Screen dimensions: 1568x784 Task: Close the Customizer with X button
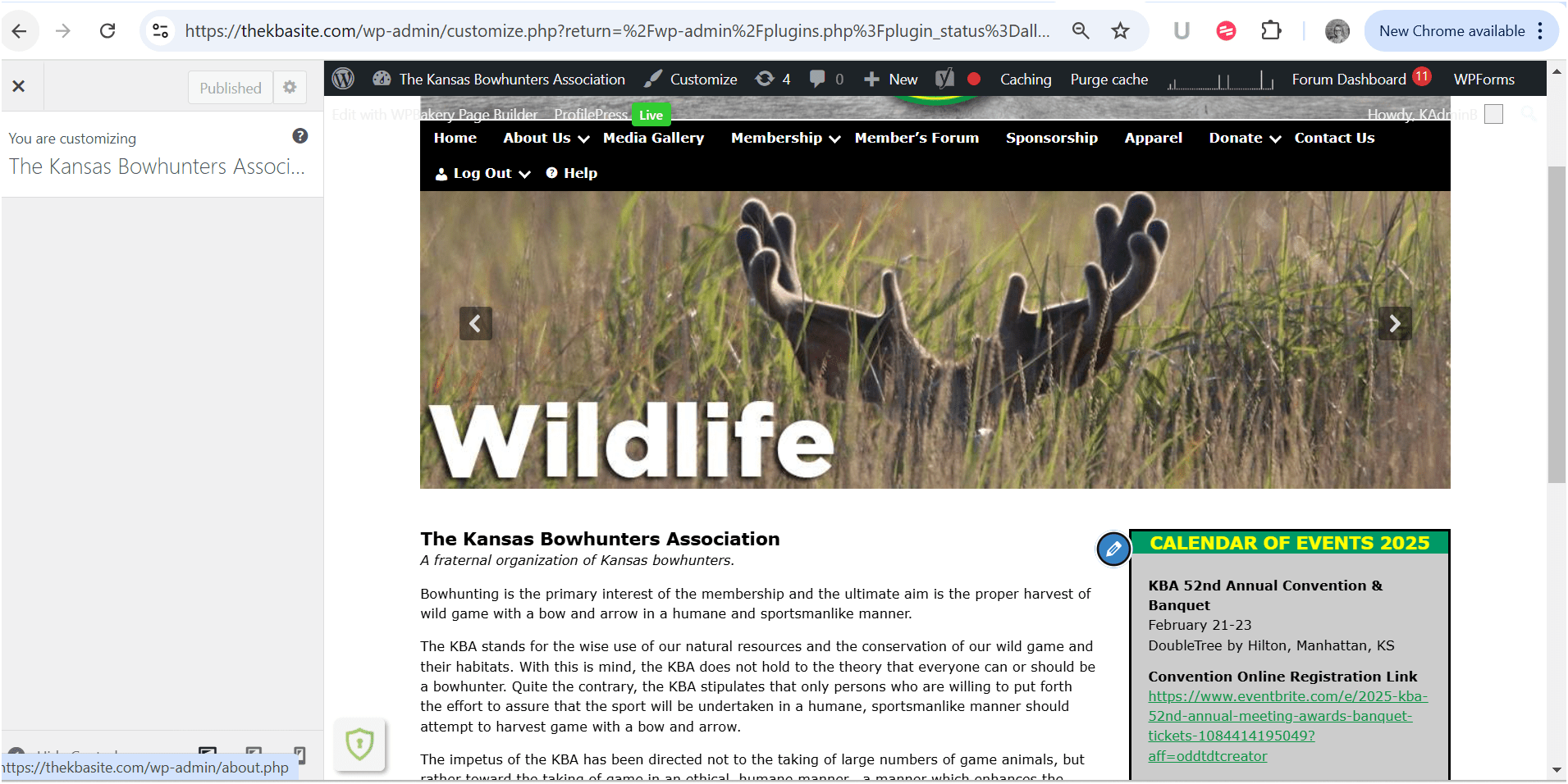(x=19, y=86)
